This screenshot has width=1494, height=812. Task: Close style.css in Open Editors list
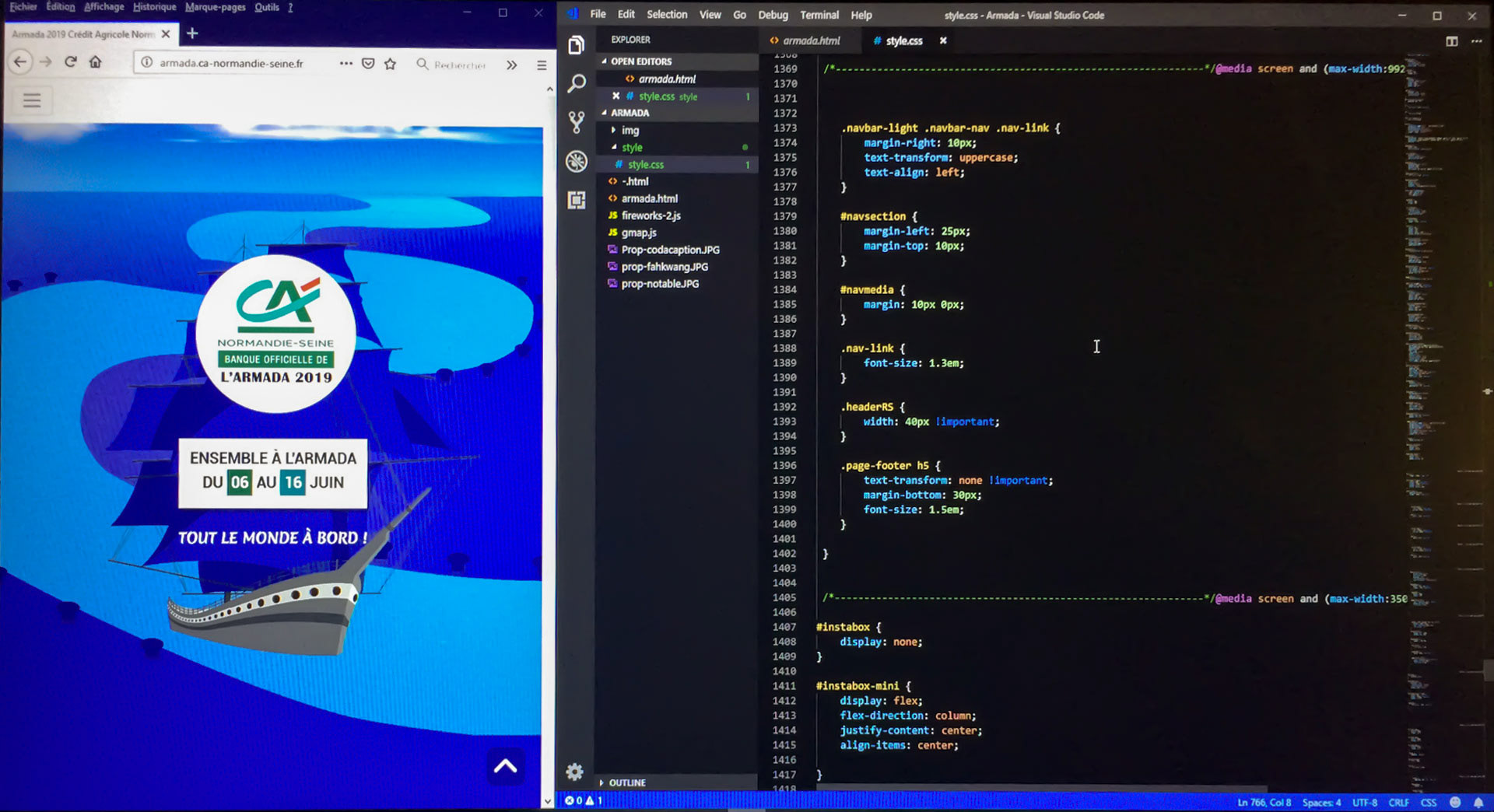pos(615,96)
